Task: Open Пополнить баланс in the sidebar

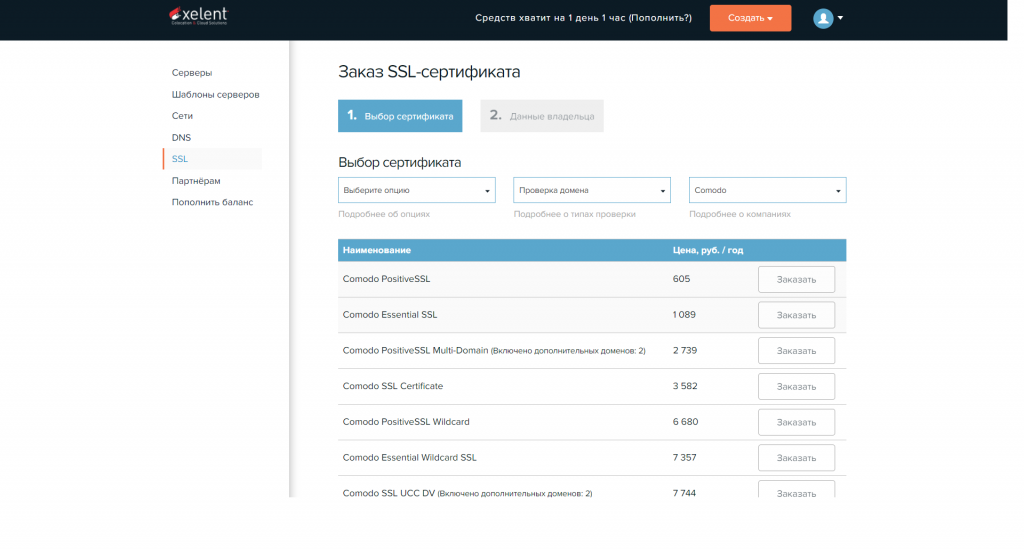Action: click(x=212, y=202)
